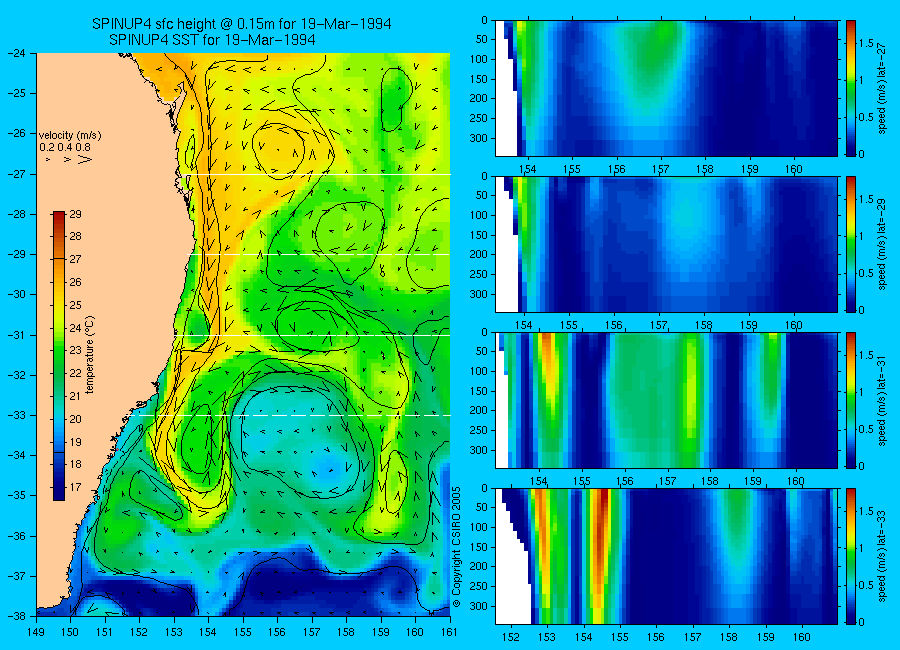Viewport: 900px width, 650px height.
Task: Click the '-38' latitude label on the map axis
Action: (x=17, y=616)
